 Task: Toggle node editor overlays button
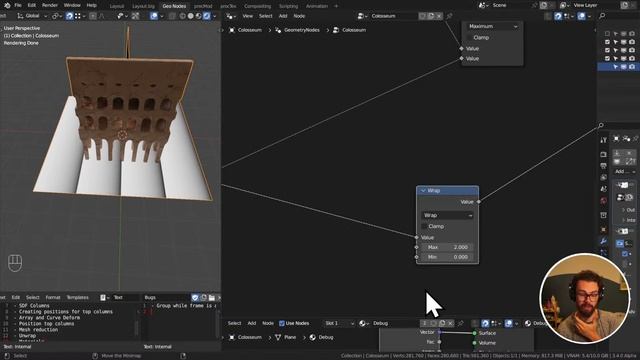click(x=581, y=16)
